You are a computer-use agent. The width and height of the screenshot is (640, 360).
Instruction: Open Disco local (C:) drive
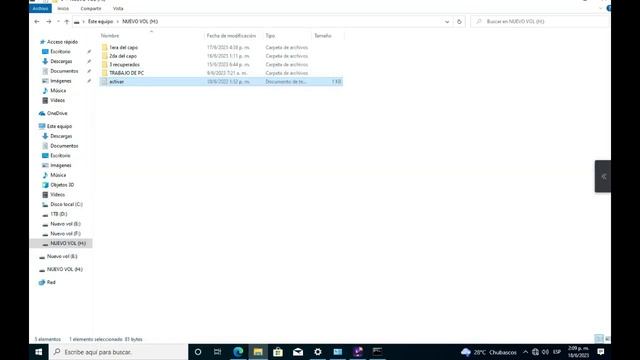(66, 204)
